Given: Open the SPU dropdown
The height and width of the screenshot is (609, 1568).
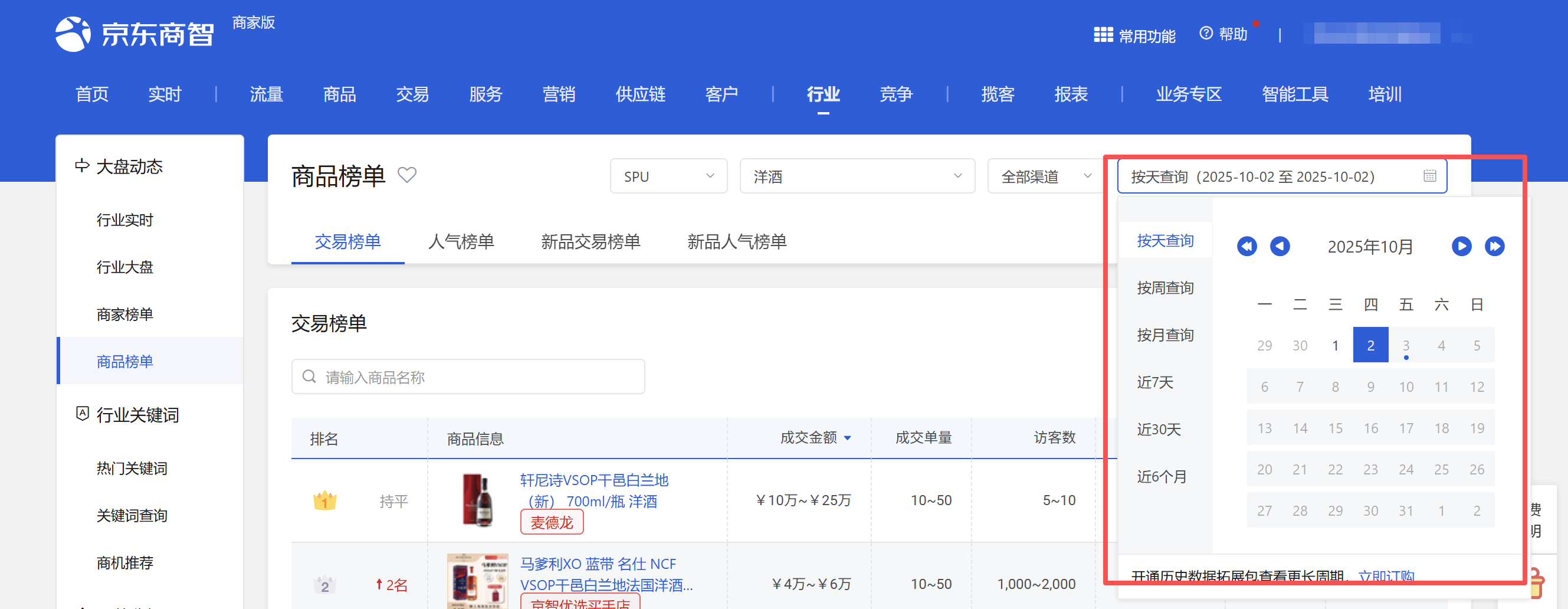Looking at the screenshot, I should click(668, 176).
